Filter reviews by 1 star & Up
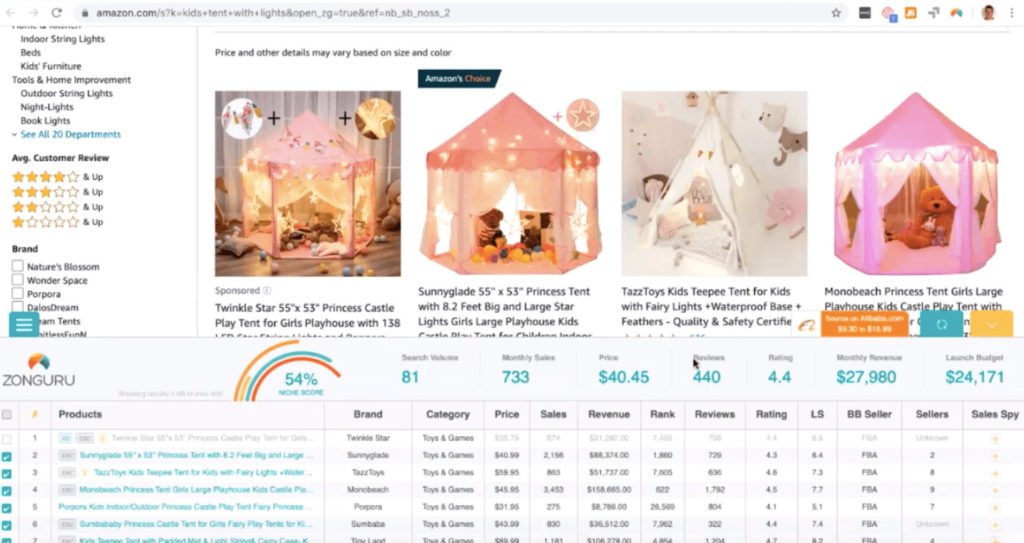This screenshot has height=543, width=1024. pos(57,222)
